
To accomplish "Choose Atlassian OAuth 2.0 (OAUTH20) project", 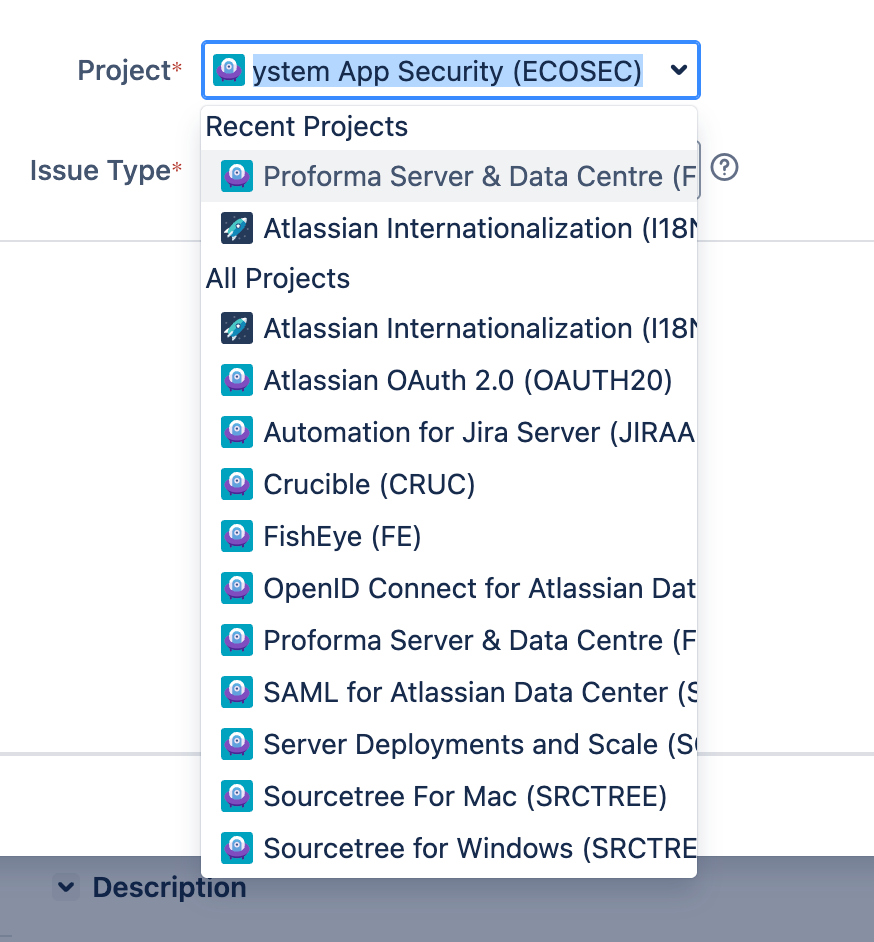I will click(x=449, y=380).
